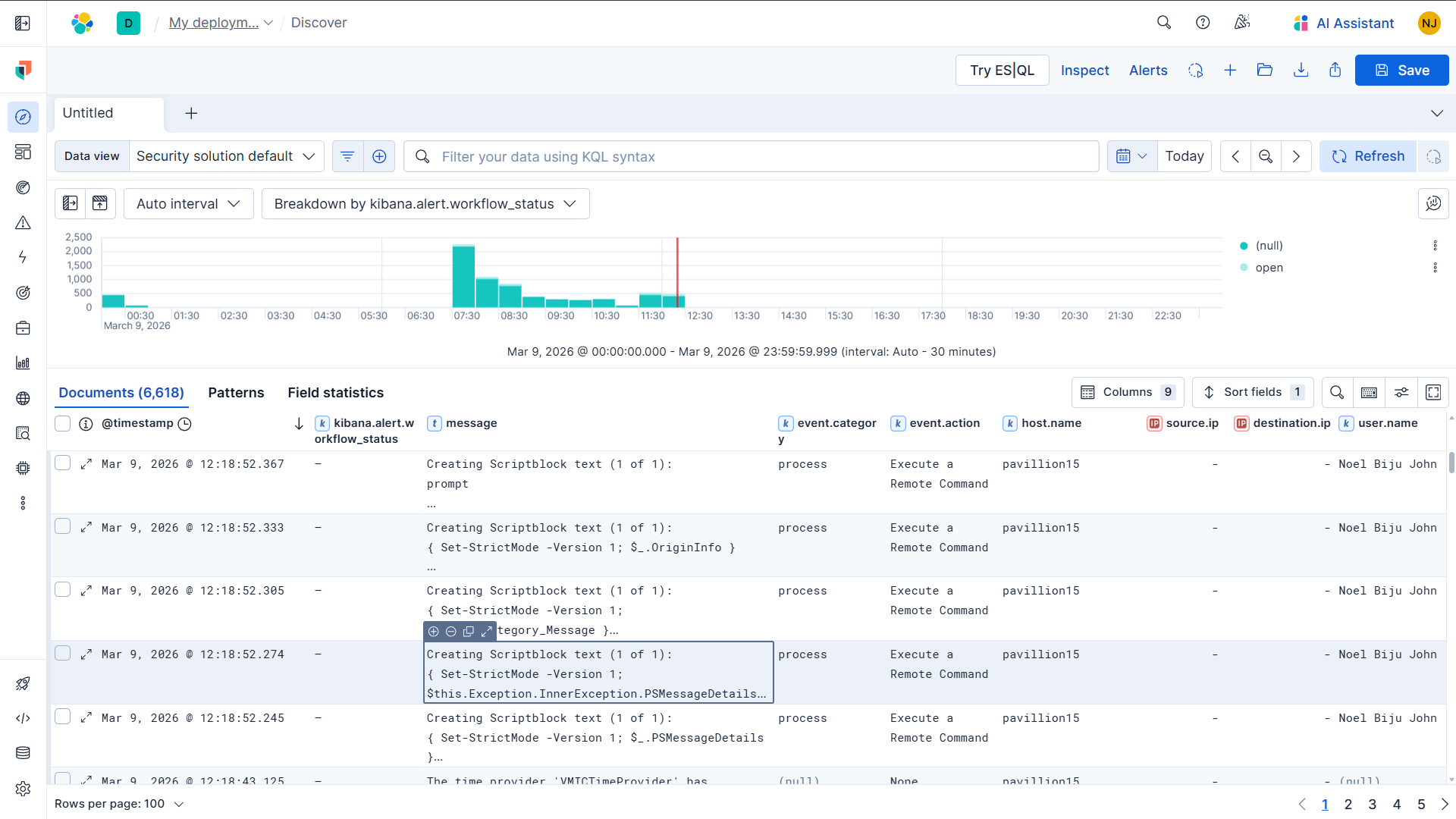Go to page 2 of the results
Viewport: 1456px width, 819px height.
pyautogui.click(x=1348, y=805)
